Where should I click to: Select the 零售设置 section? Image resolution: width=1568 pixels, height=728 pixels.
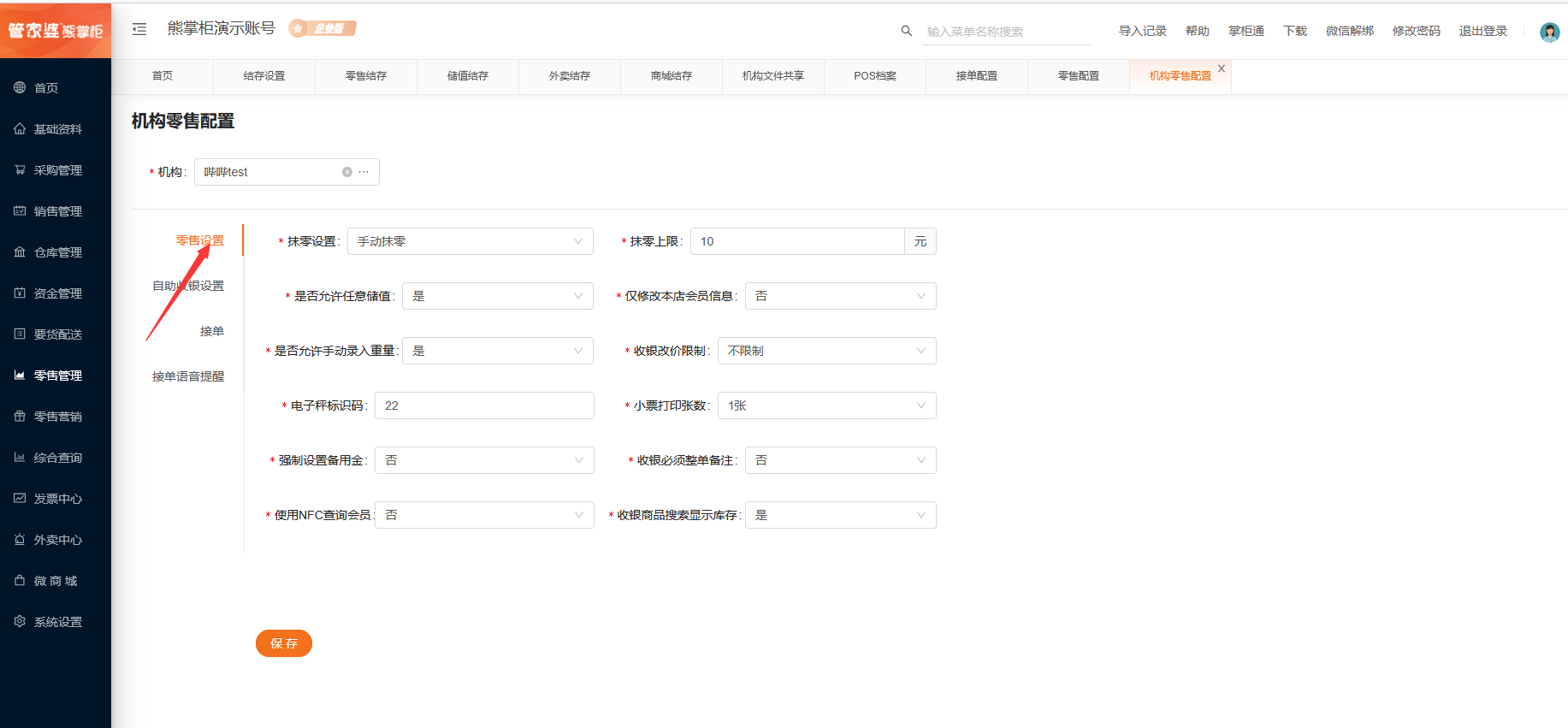[200, 240]
